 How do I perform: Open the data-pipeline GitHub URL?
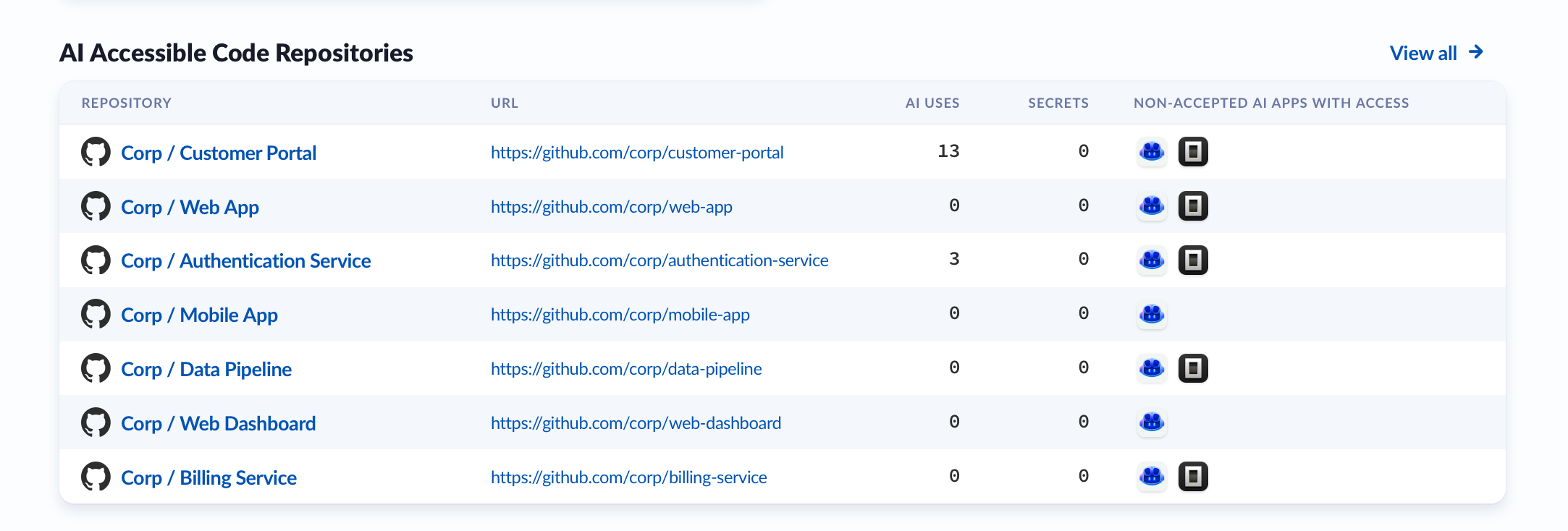(x=626, y=369)
